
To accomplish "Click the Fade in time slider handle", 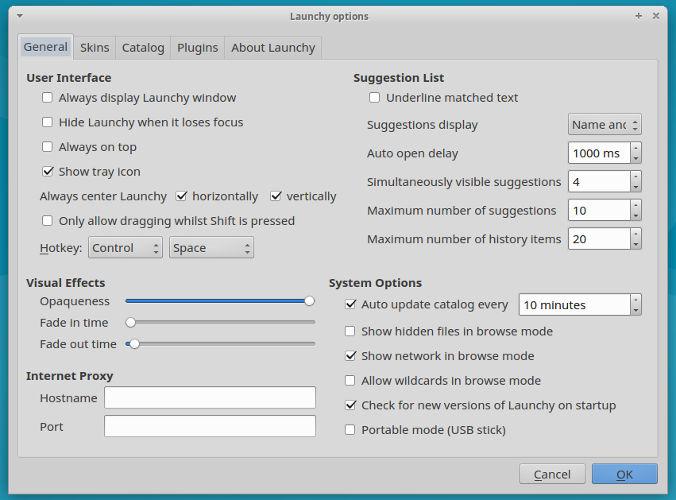I will click(131, 322).
